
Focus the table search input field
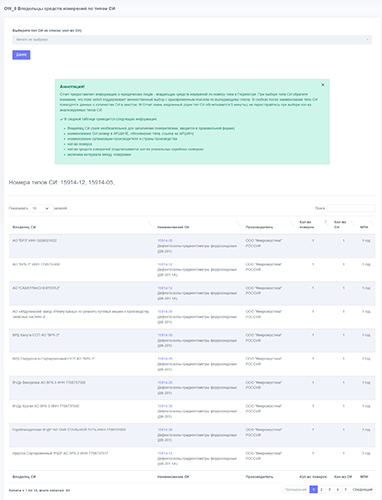tap(351, 208)
